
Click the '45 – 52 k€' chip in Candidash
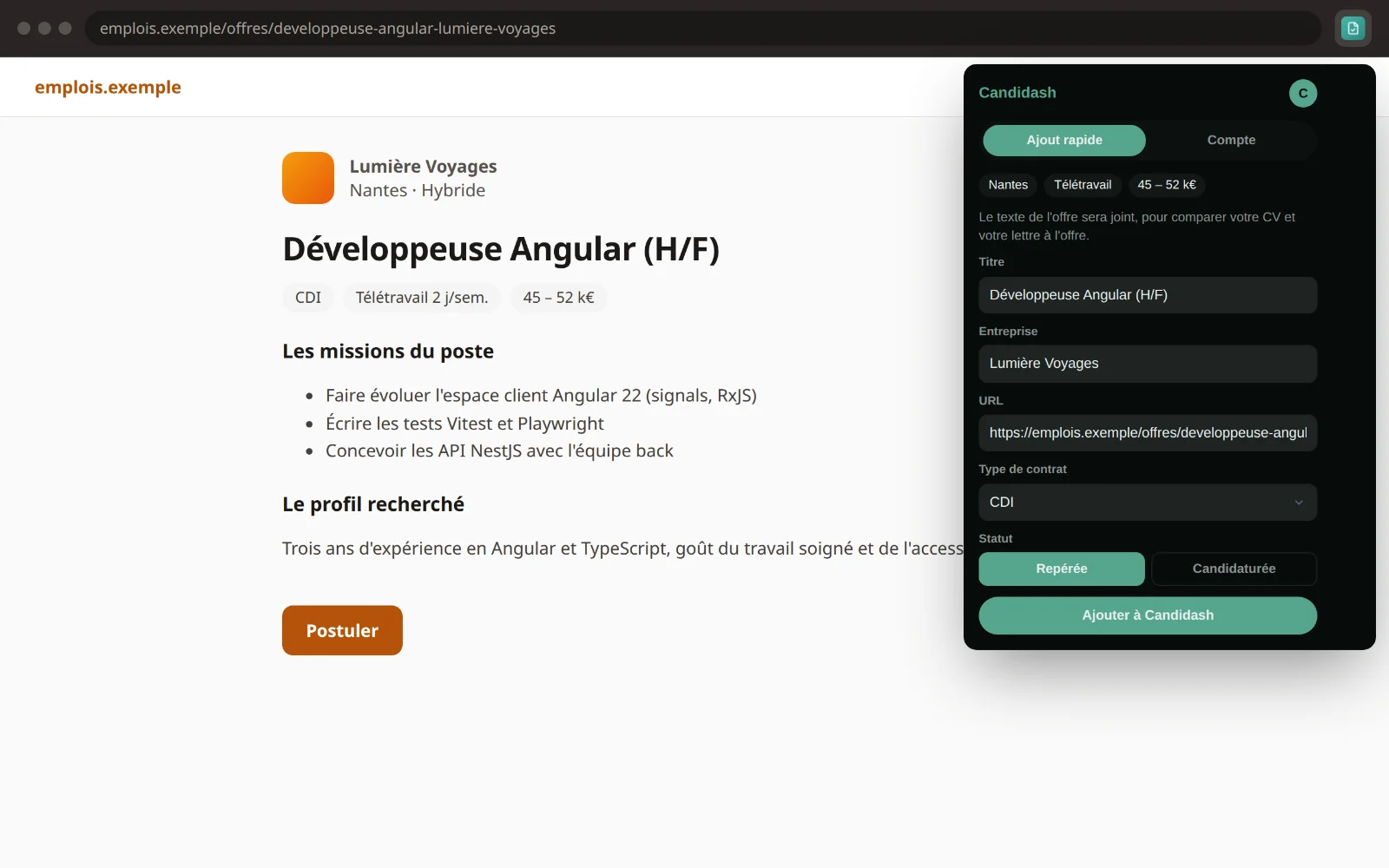pyautogui.click(x=1167, y=185)
